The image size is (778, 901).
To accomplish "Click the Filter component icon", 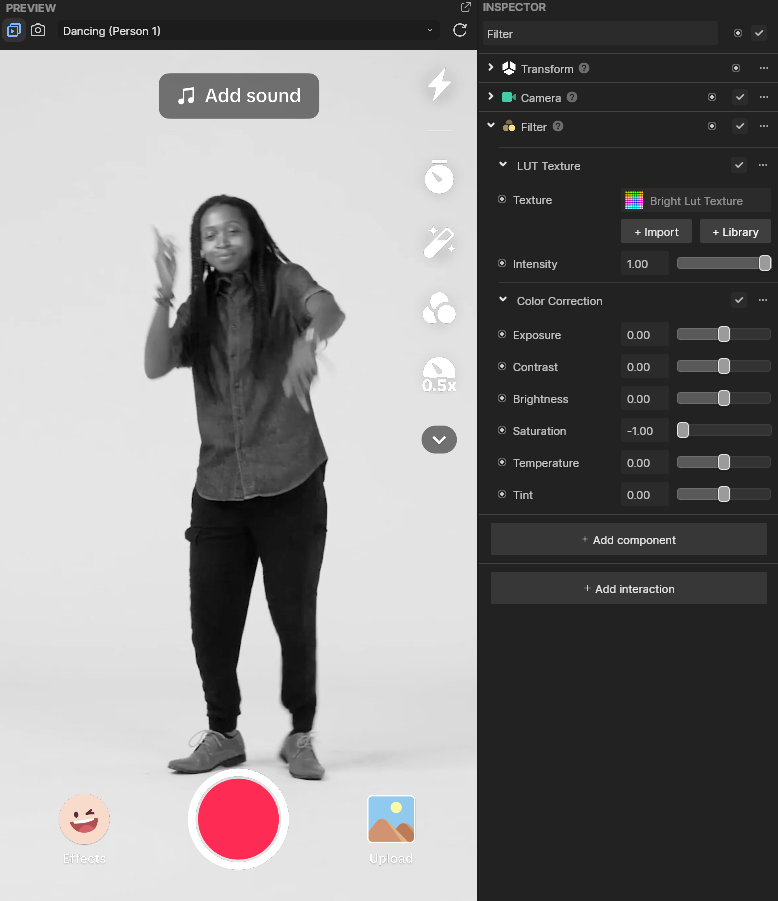I will click(x=509, y=126).
